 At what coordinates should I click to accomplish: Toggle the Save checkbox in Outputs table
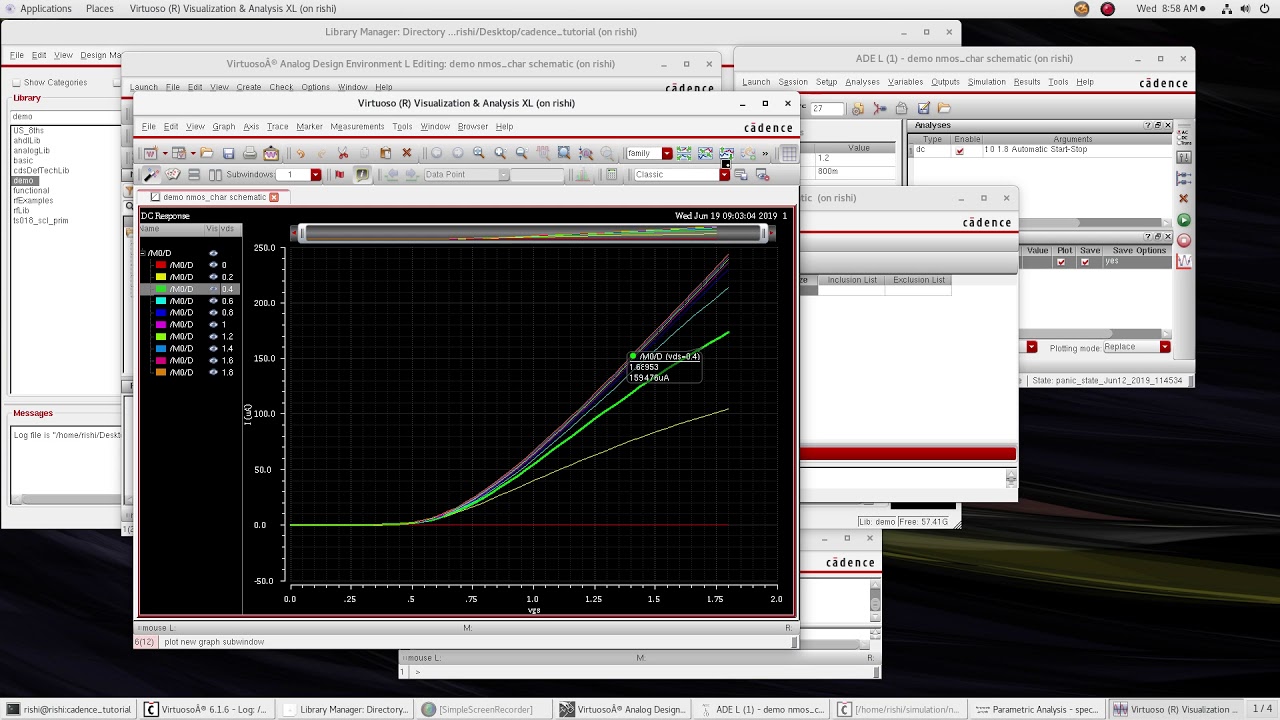pyautogui.click(x=1085, y=262)
